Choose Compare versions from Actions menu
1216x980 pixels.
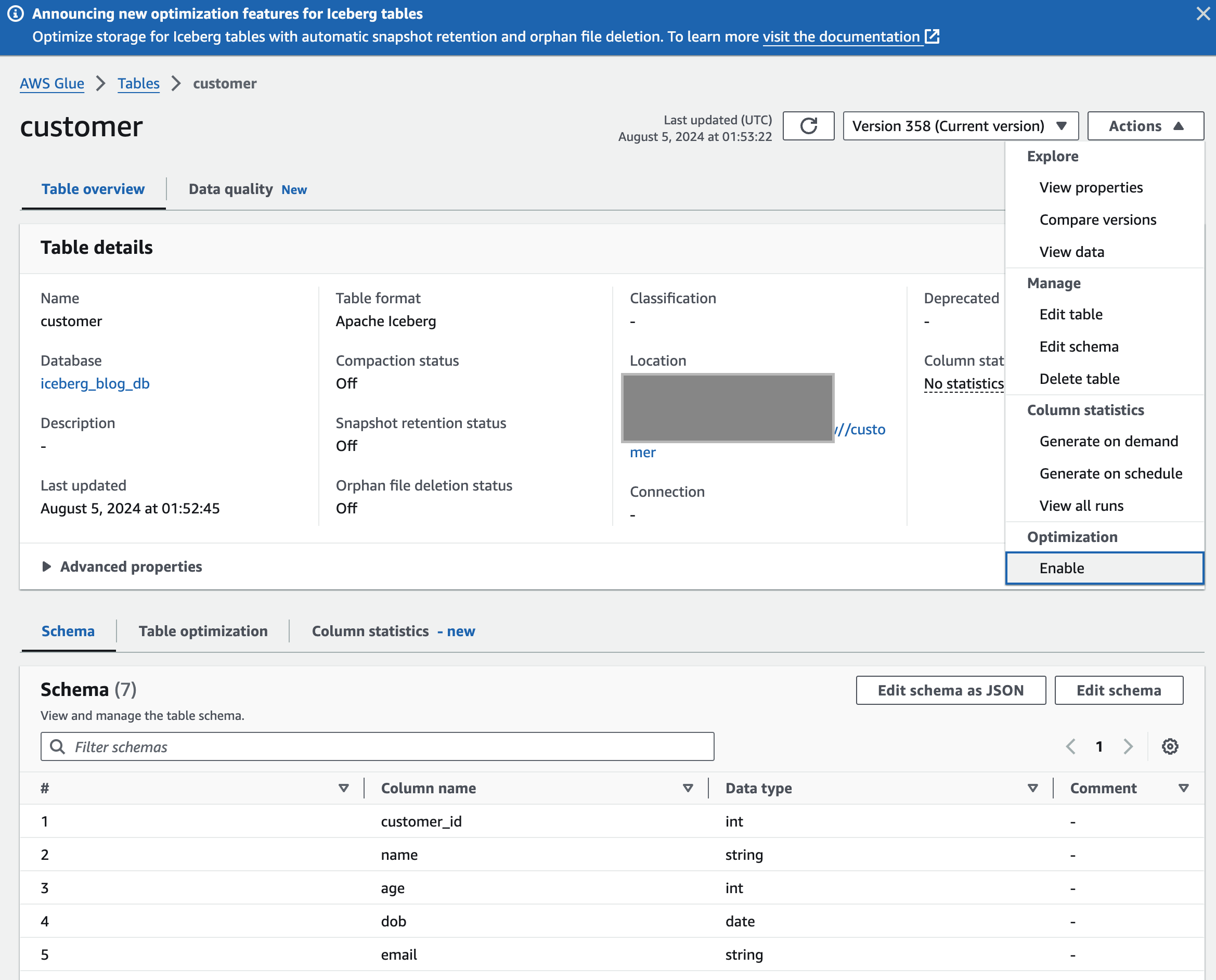click(x=1097, y=220)
